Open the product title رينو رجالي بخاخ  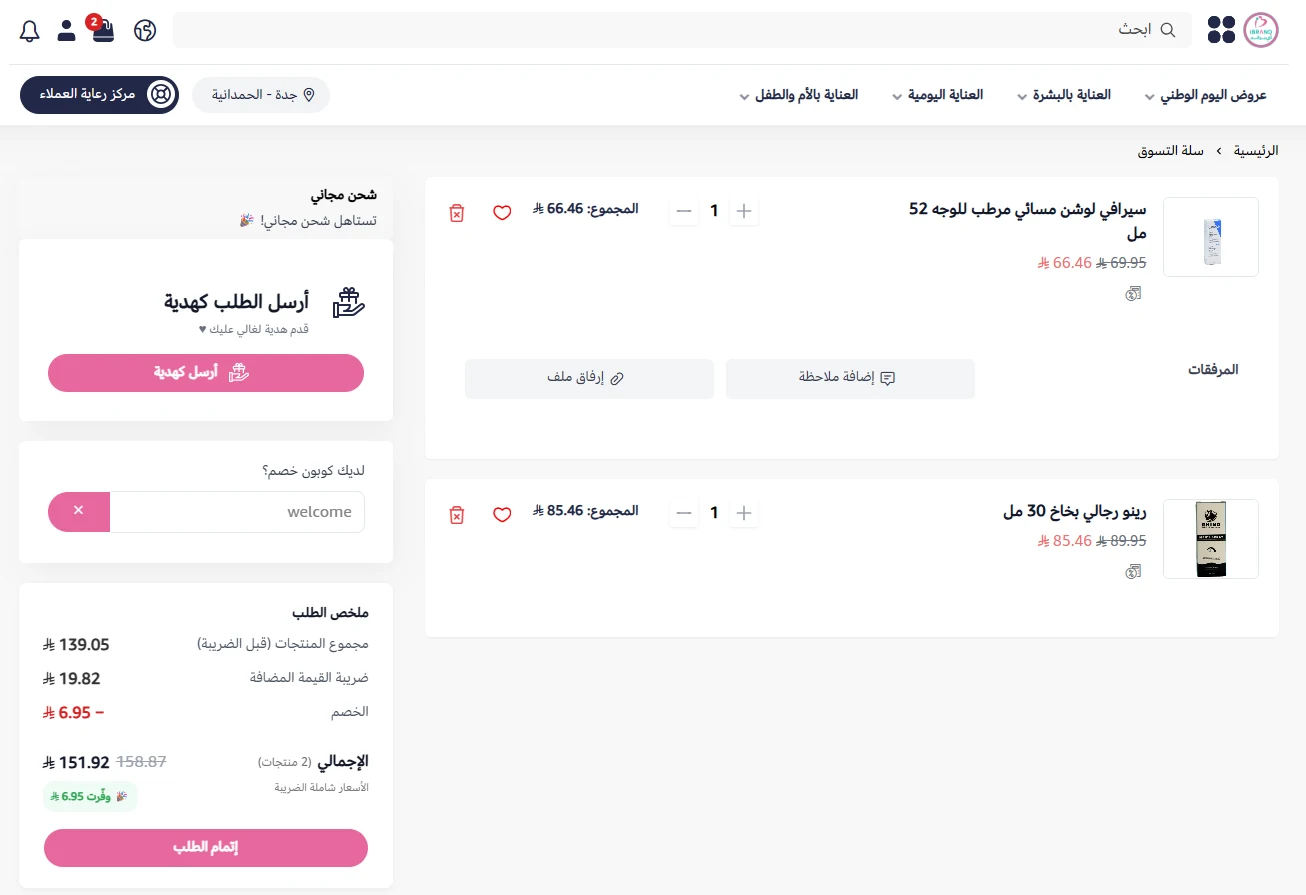coord(1075,512)
